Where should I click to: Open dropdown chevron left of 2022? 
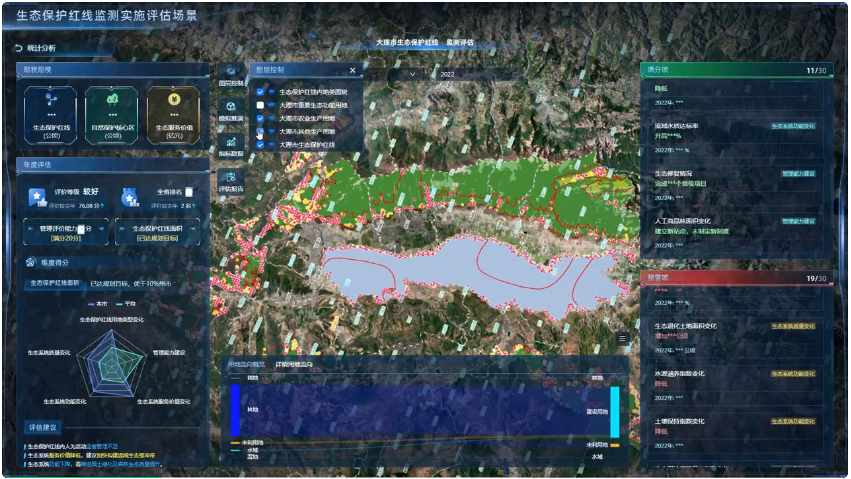[x=413, y=74]
